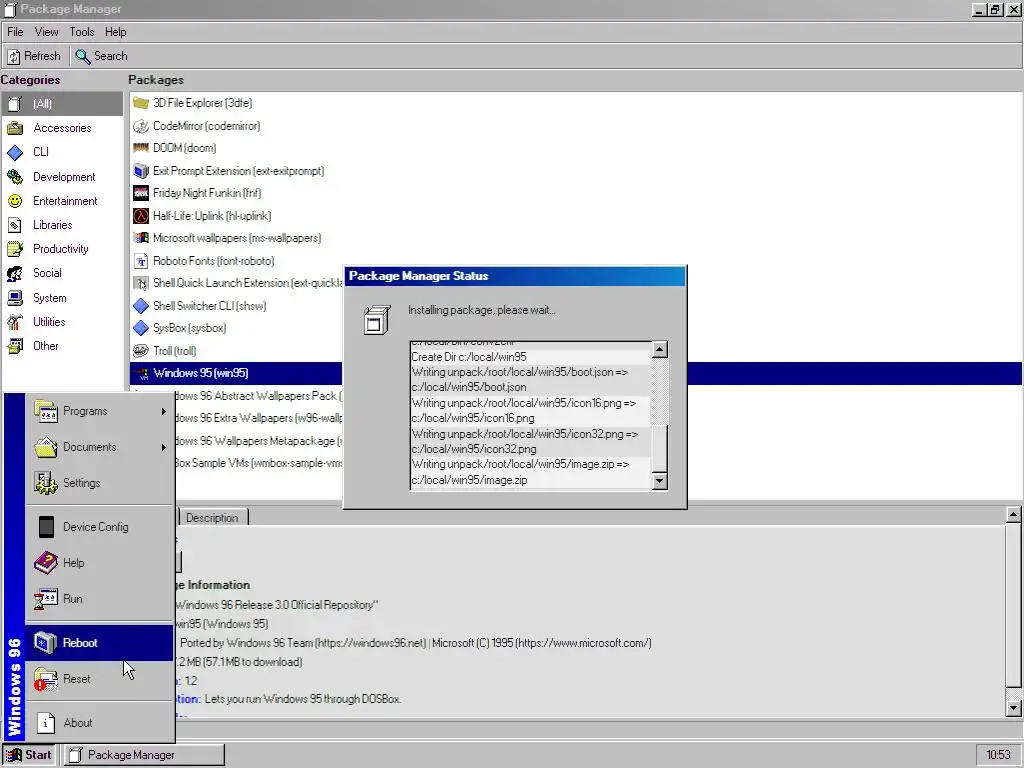Viewport: 1024px width, 768px height.
Task: Open Run from the Start menu
Action: coord(99,599)
